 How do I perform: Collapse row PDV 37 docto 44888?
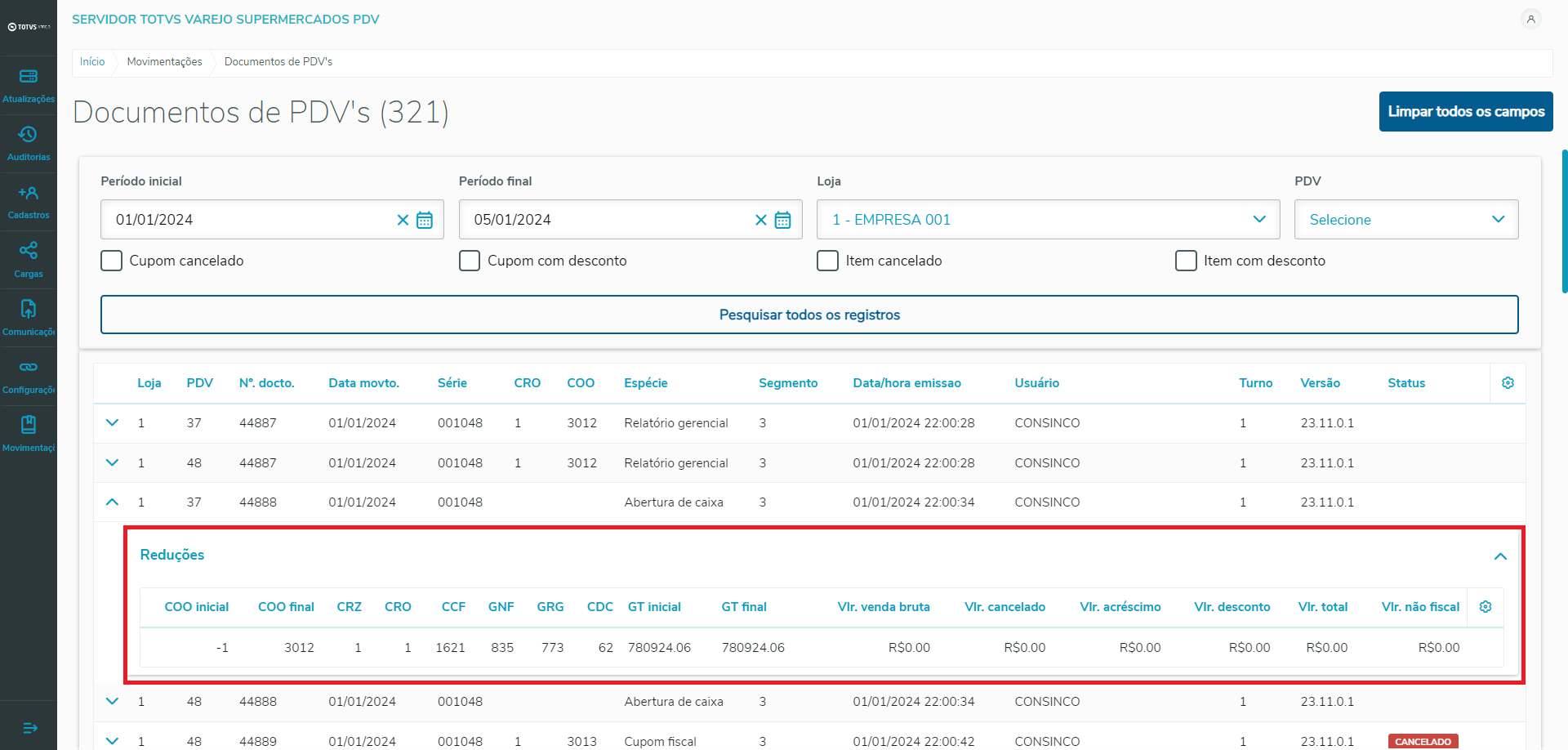[113, 502]
